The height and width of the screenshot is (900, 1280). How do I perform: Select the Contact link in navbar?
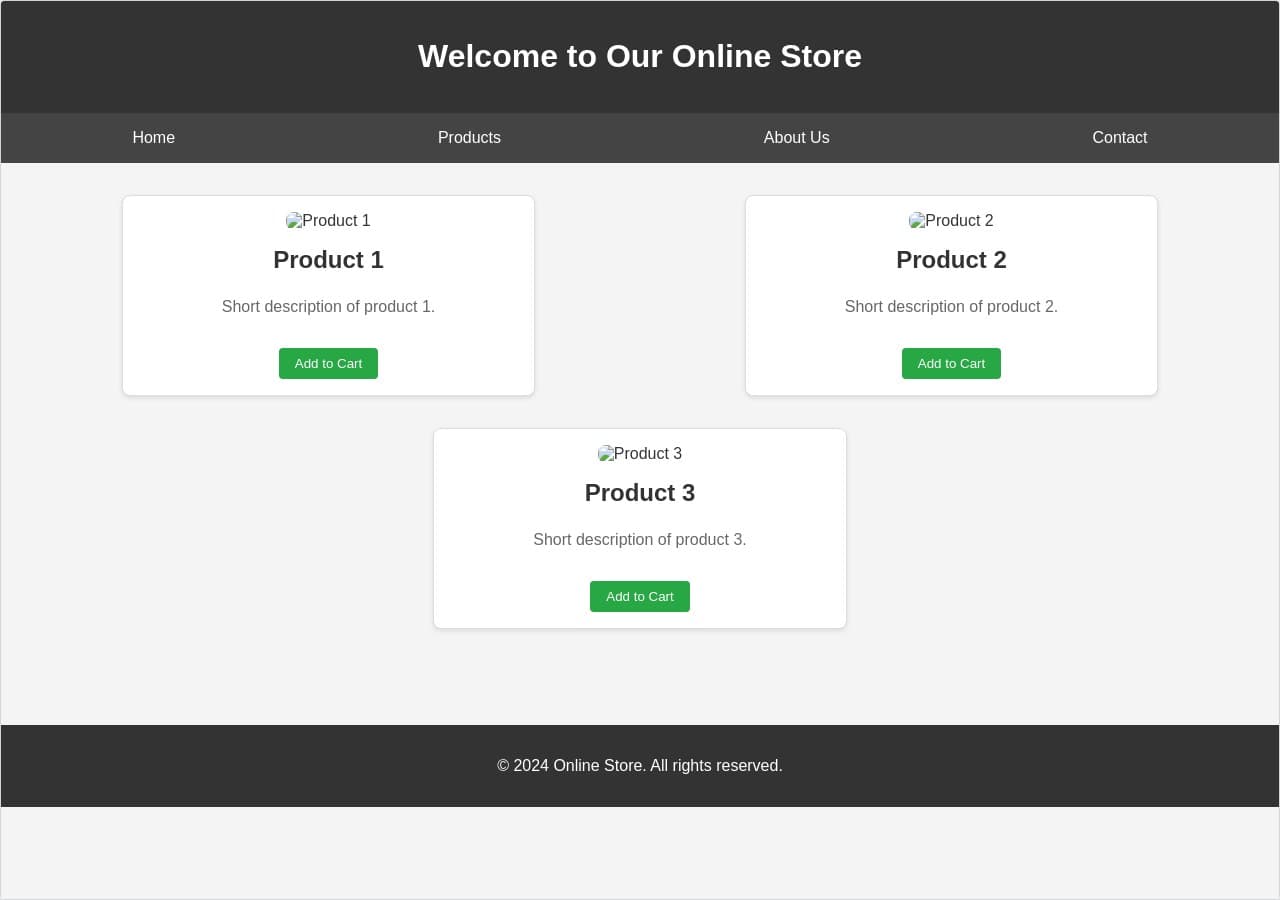click(1119, 138)
